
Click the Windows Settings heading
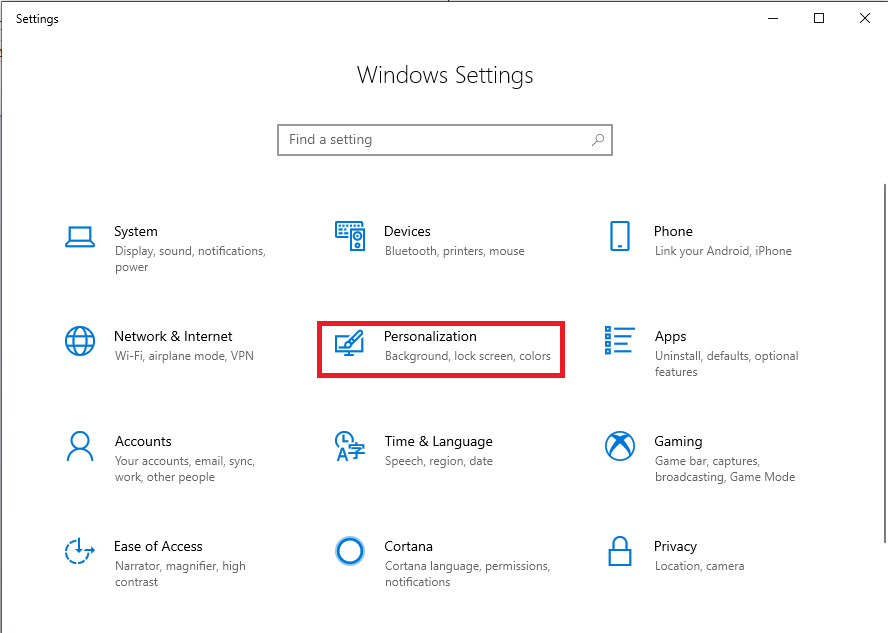pos(444,75)
